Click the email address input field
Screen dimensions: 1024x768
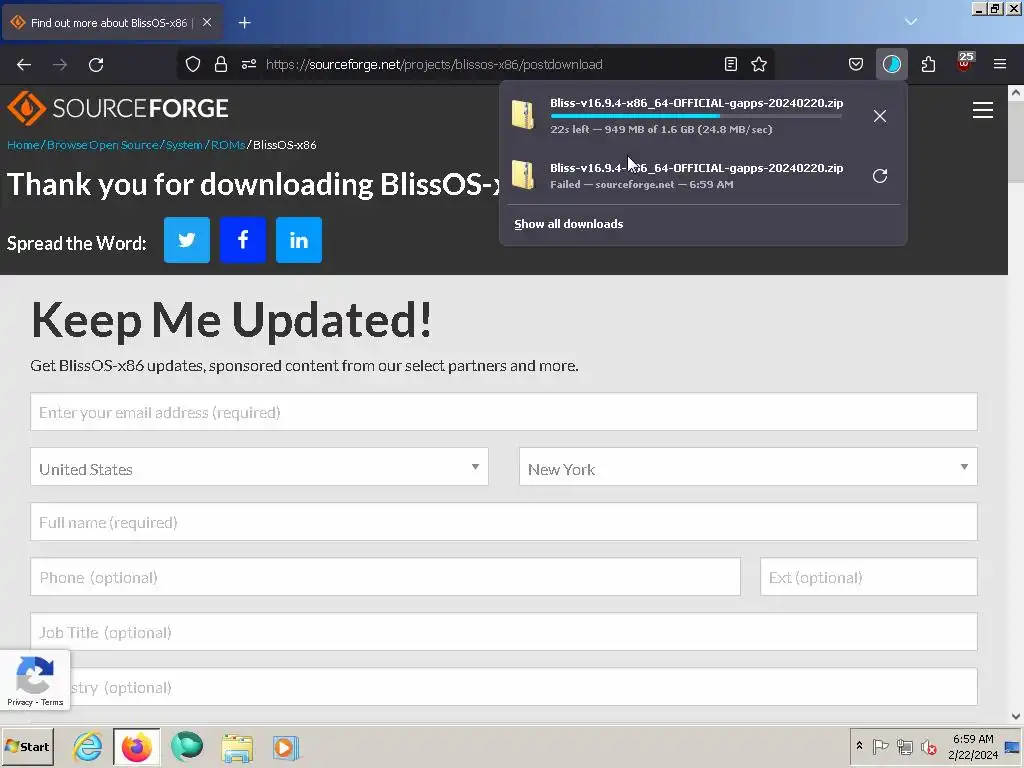click(x=504, y=412)
